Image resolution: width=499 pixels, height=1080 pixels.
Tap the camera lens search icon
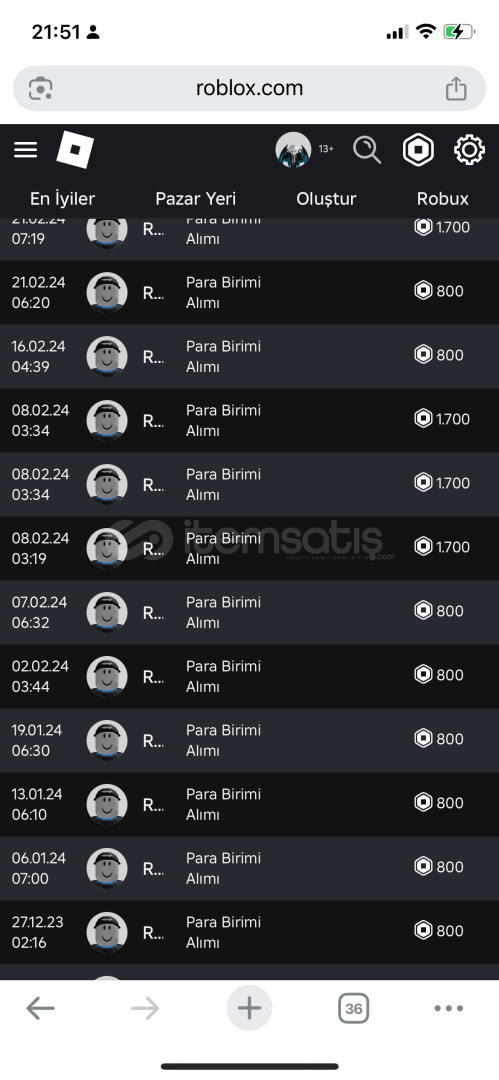(x=41, y=88)
